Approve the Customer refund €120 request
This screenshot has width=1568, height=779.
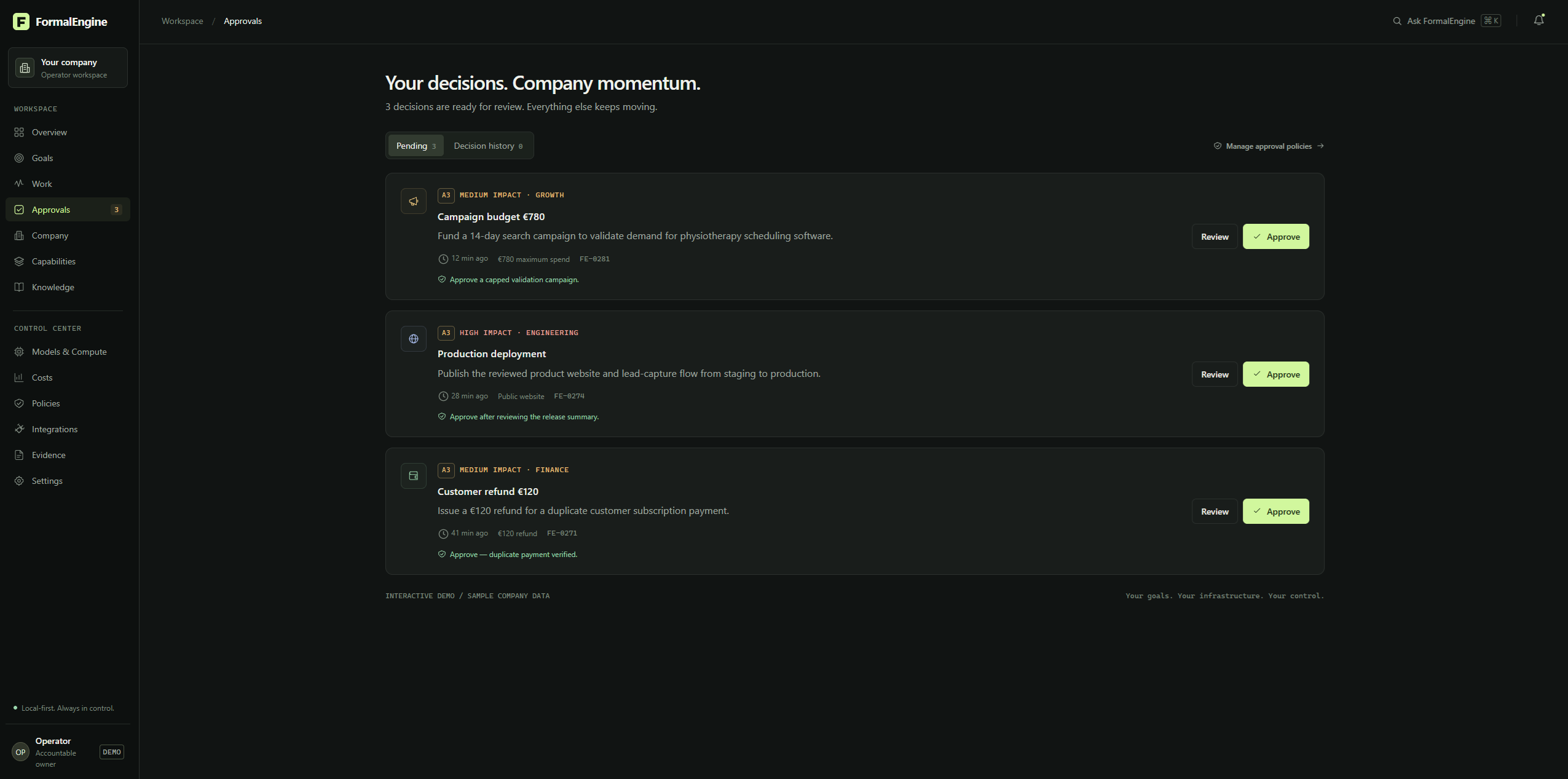1276,512
